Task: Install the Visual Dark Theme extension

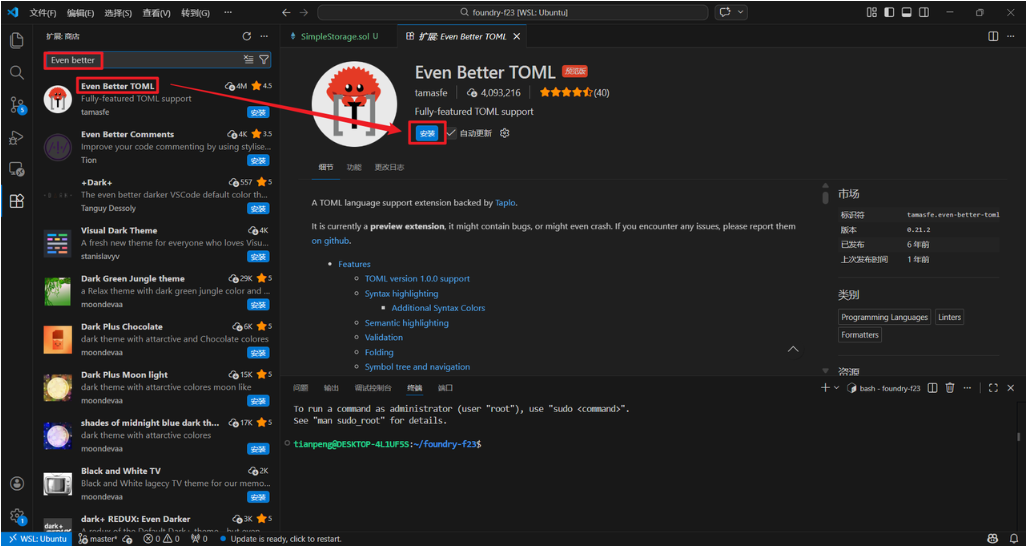Action: tap(258, 256)
